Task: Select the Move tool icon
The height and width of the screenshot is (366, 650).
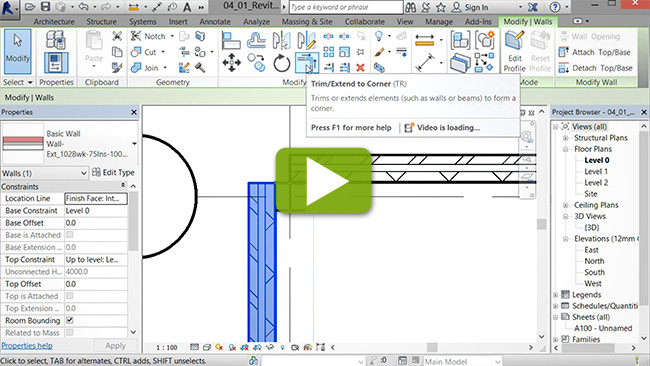Action: pos(231,63)
